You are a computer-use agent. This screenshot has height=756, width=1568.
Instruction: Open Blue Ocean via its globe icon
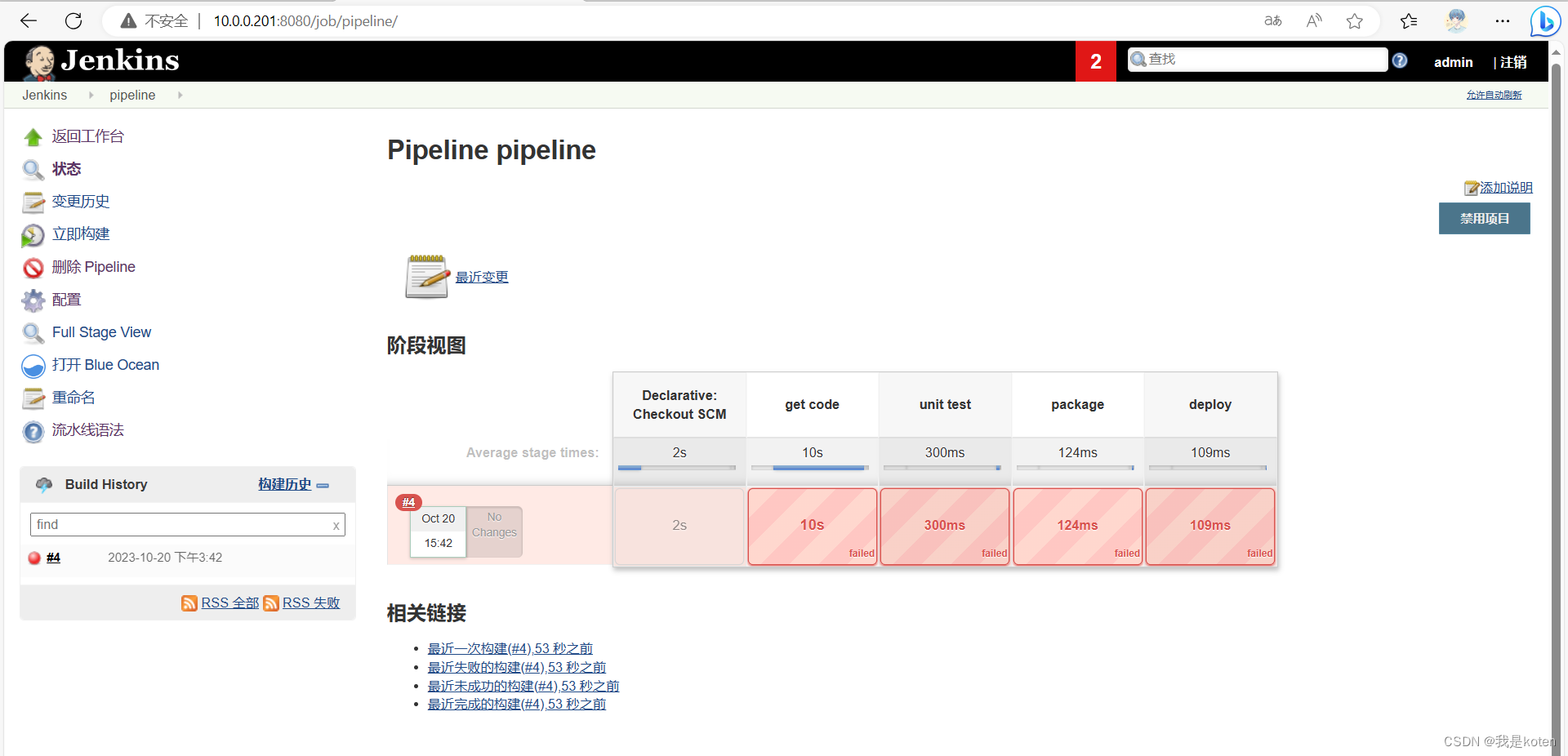(x=33, y=366)
